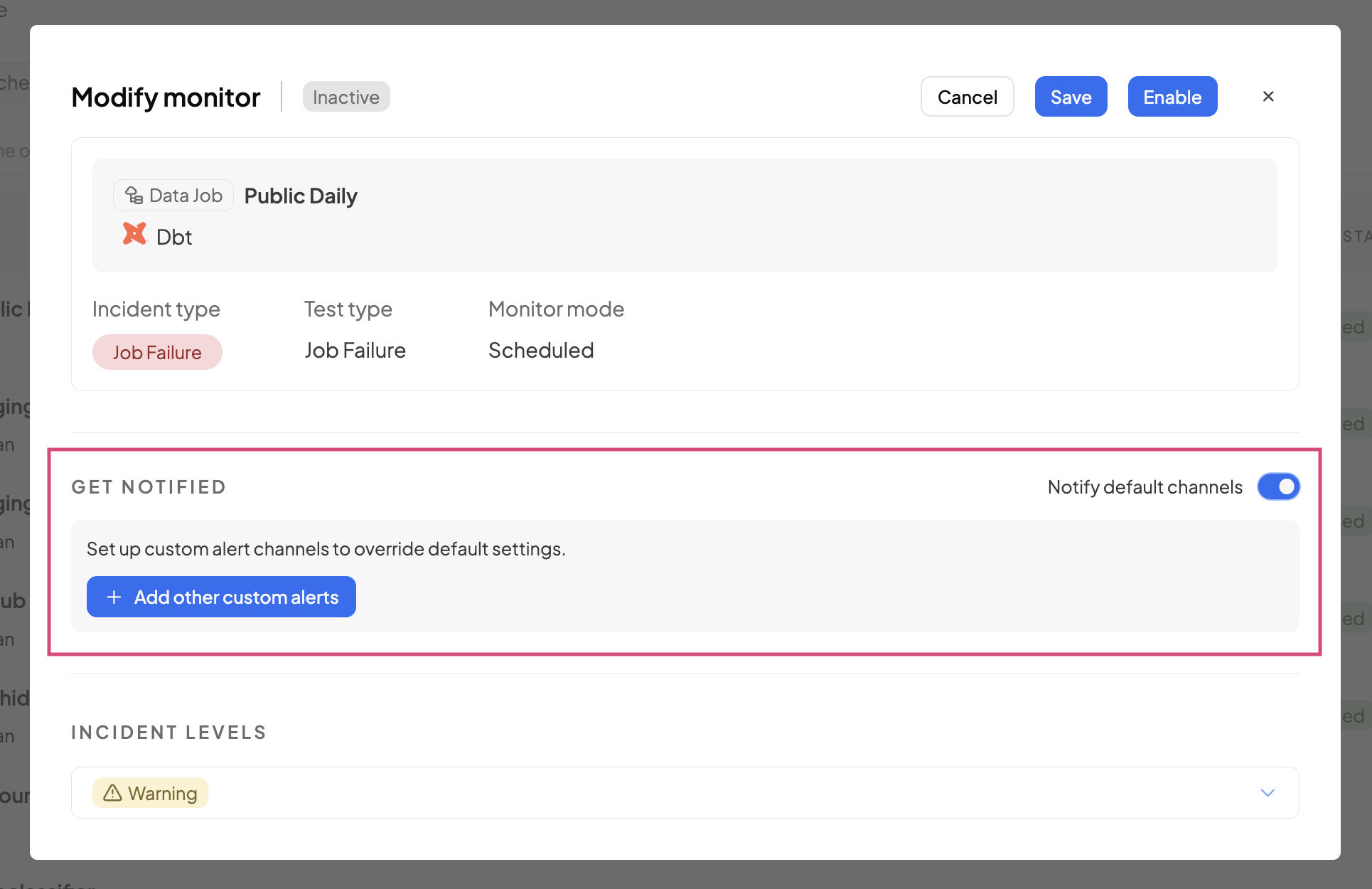Screen dimensions: 1372x889
Task: Click the Public Daily job name
Action: 301,196
